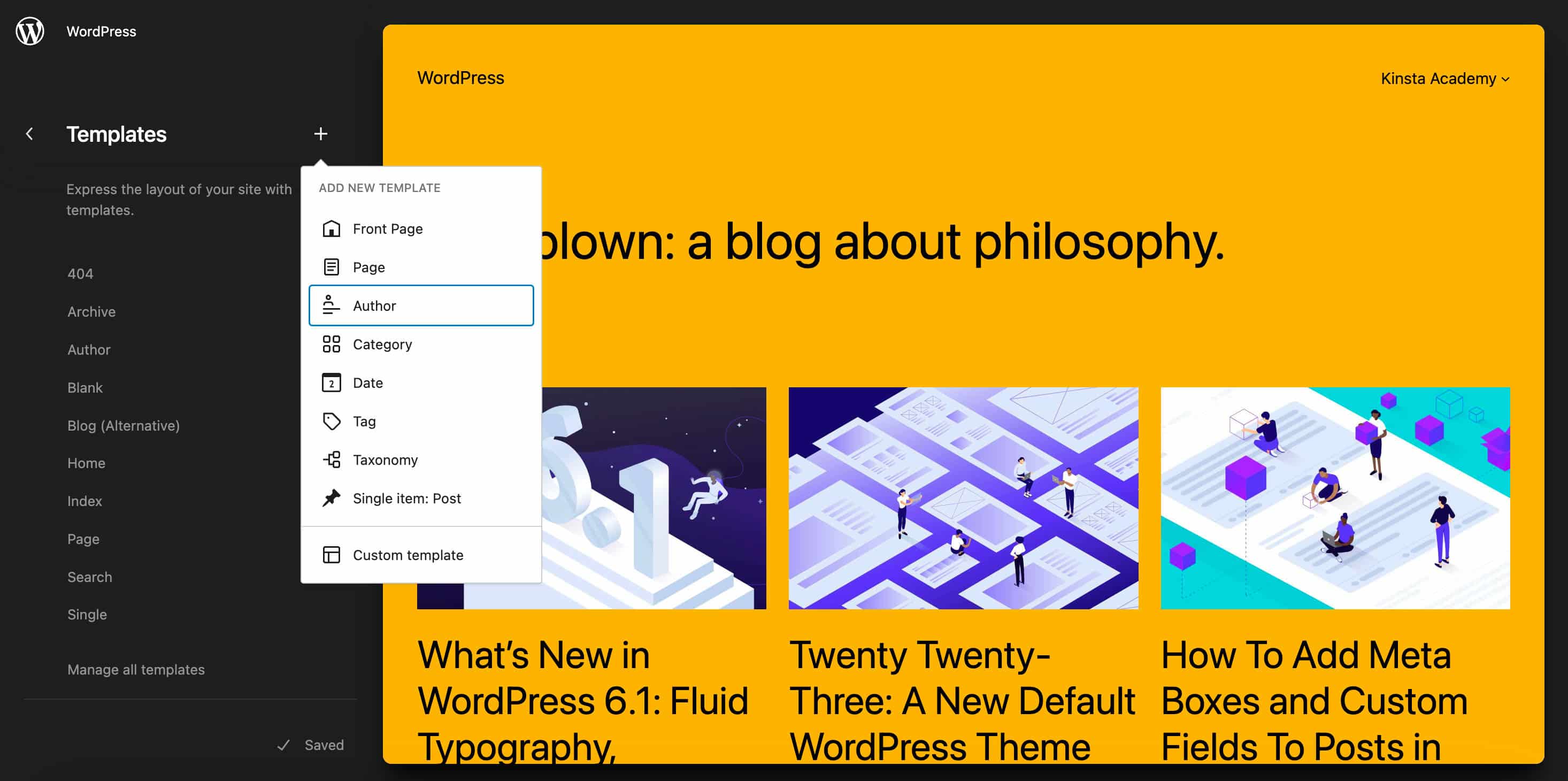
Task: Select Blog Alternative template in sidebar
Action: 123,425
